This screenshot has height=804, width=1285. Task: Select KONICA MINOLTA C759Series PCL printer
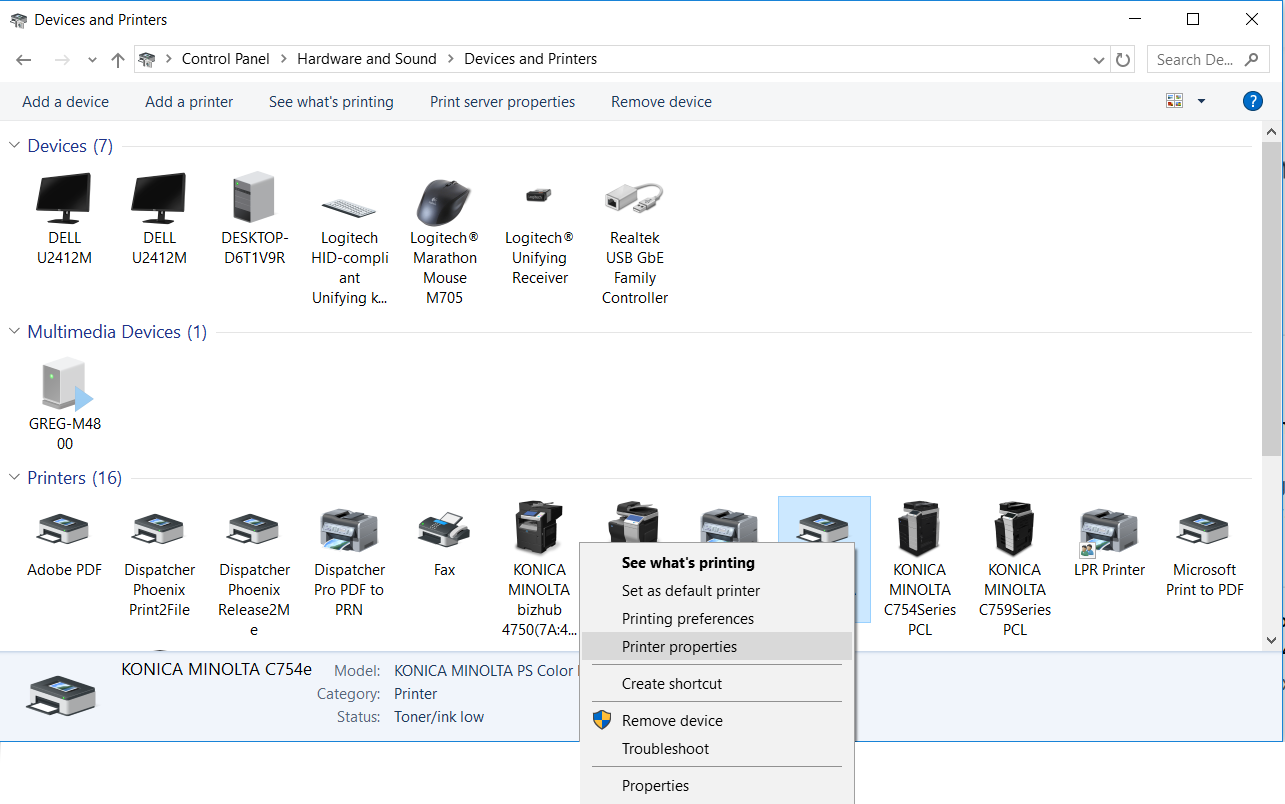(1015, 528)
